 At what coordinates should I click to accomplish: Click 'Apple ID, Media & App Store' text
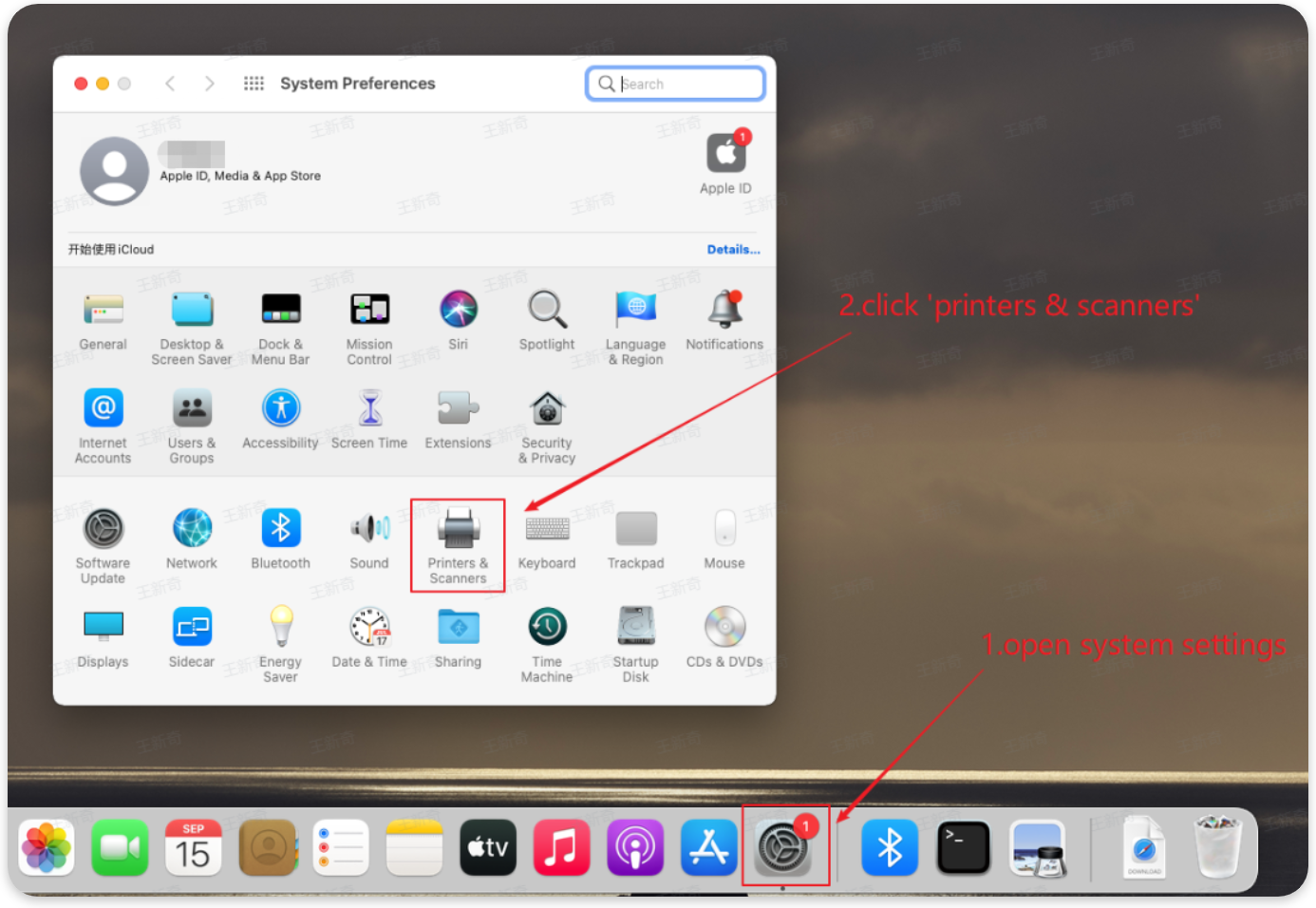240,176
